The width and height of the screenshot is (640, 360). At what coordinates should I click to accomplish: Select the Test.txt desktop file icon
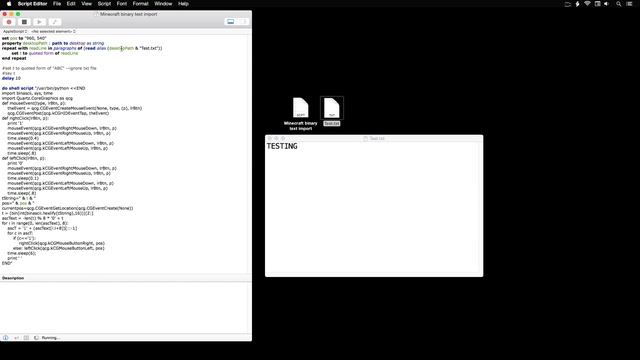pos(331,108)
